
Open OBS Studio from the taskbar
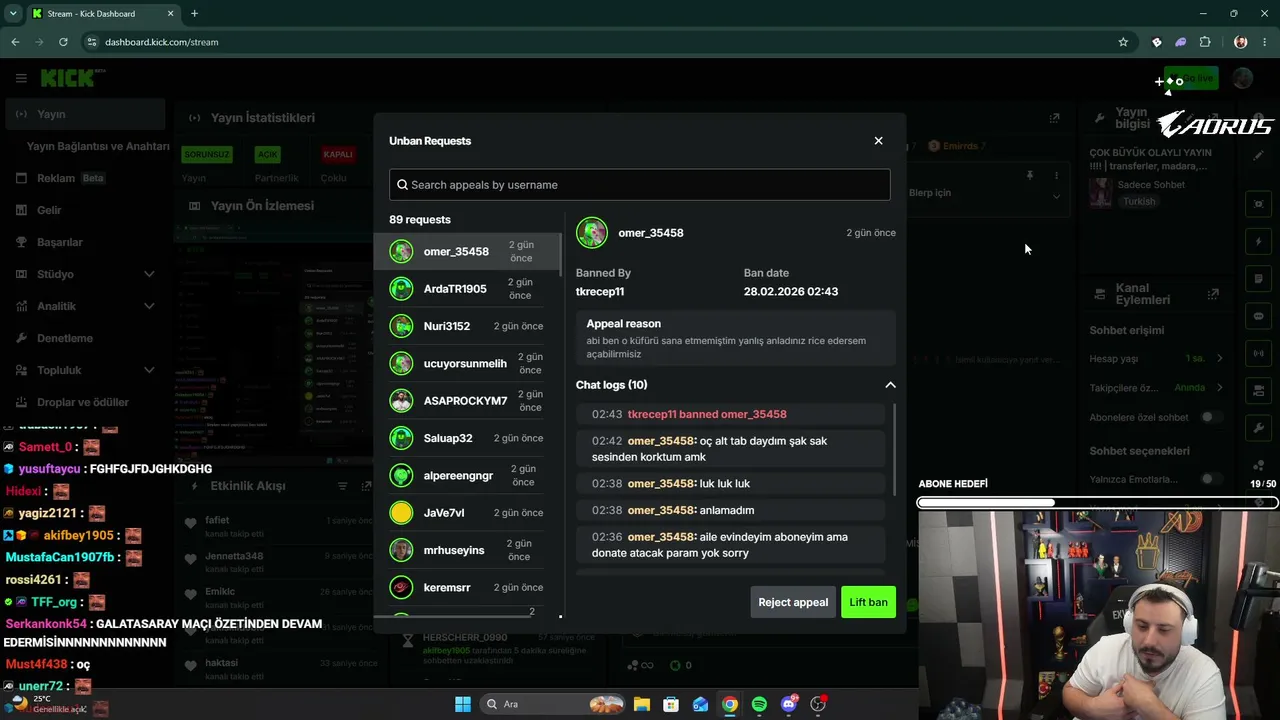coord(818,704)
